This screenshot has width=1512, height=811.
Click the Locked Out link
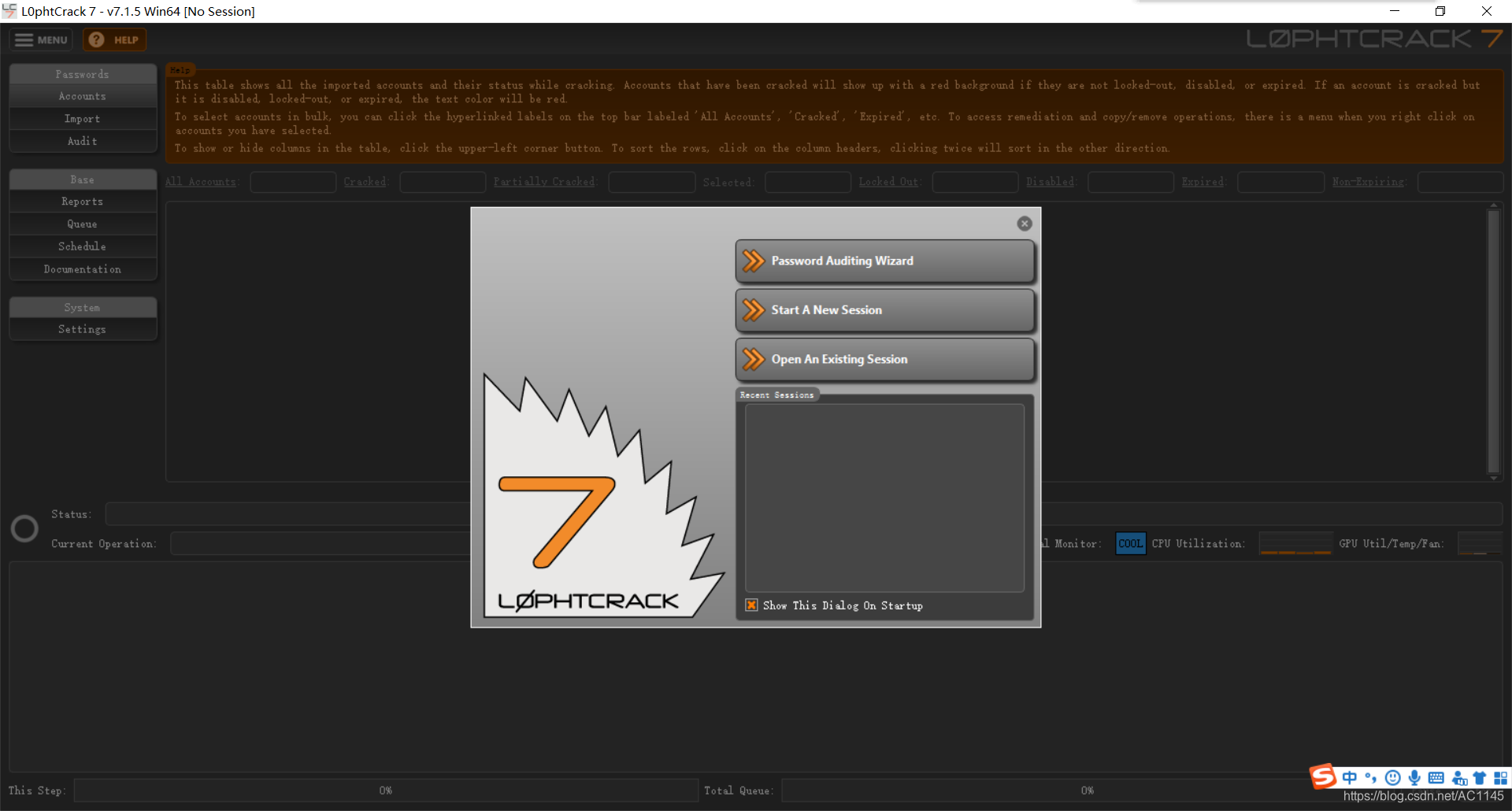(889, 182)
